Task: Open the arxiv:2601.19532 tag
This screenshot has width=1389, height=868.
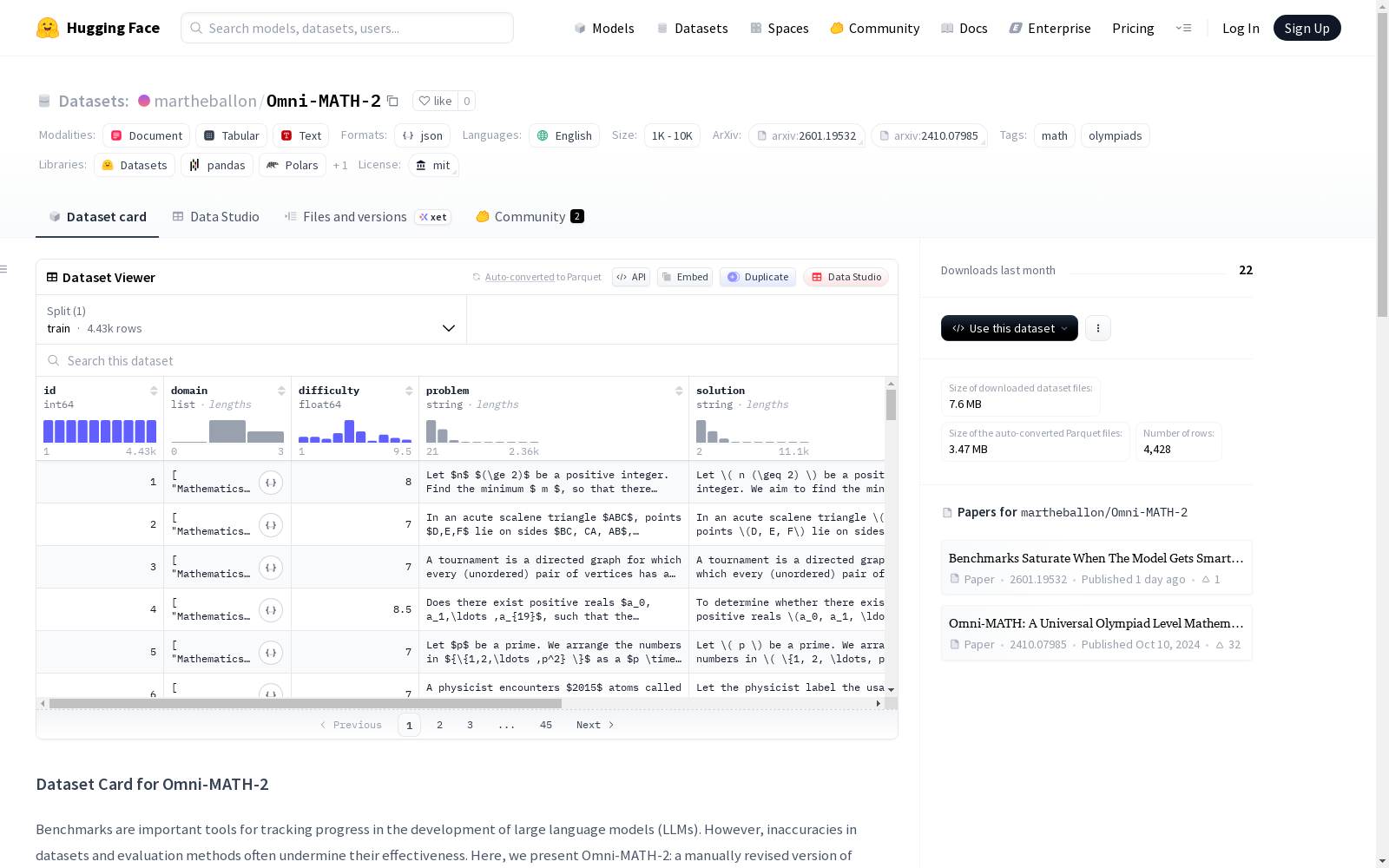Action: coord(806,135)
